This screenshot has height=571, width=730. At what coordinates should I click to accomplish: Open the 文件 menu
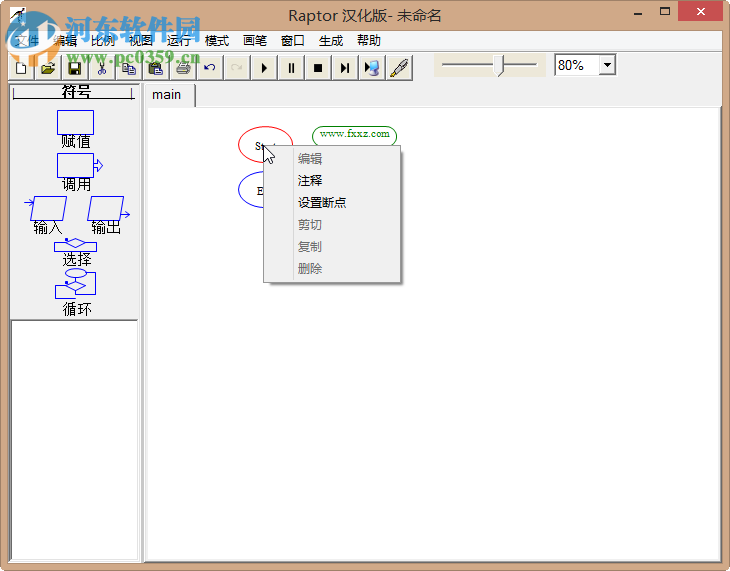point(27,41)
